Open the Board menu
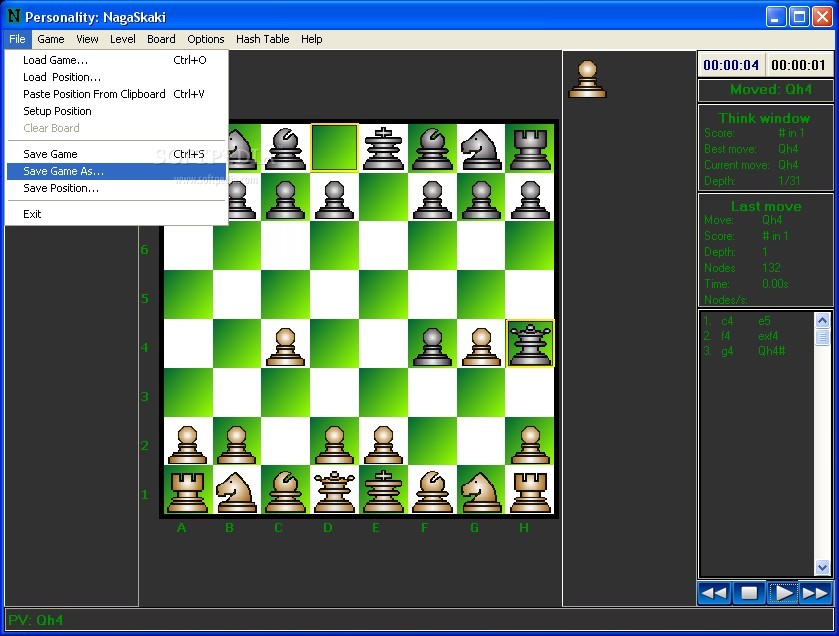This screenshot has height=636, width=839. [x=161, y=39]
